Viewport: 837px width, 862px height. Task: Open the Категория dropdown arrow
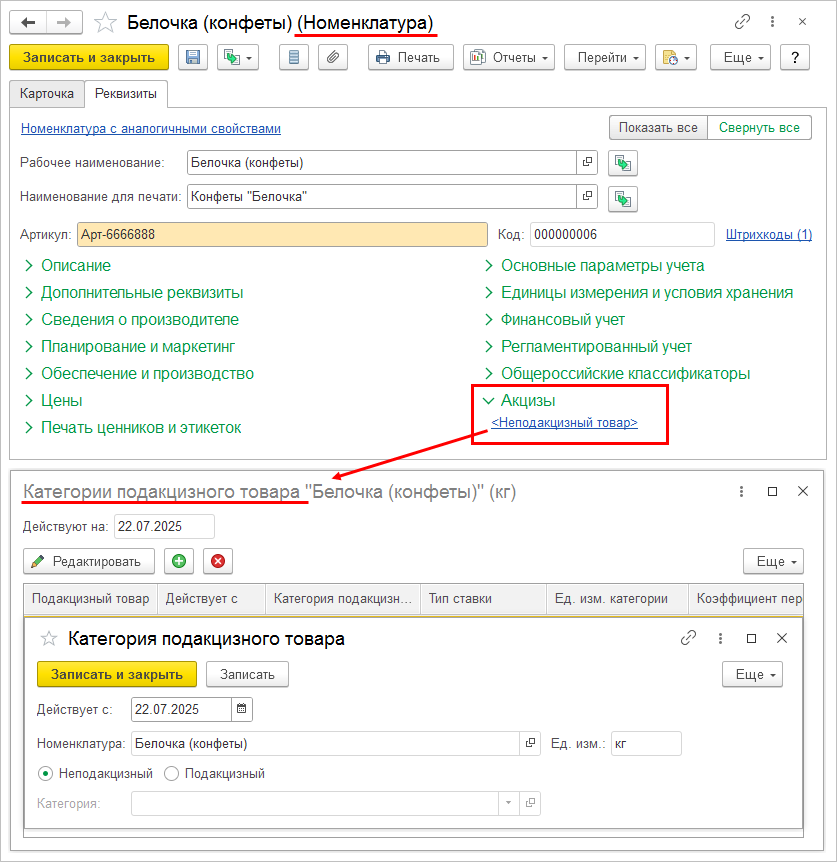(x=508, y=803)
